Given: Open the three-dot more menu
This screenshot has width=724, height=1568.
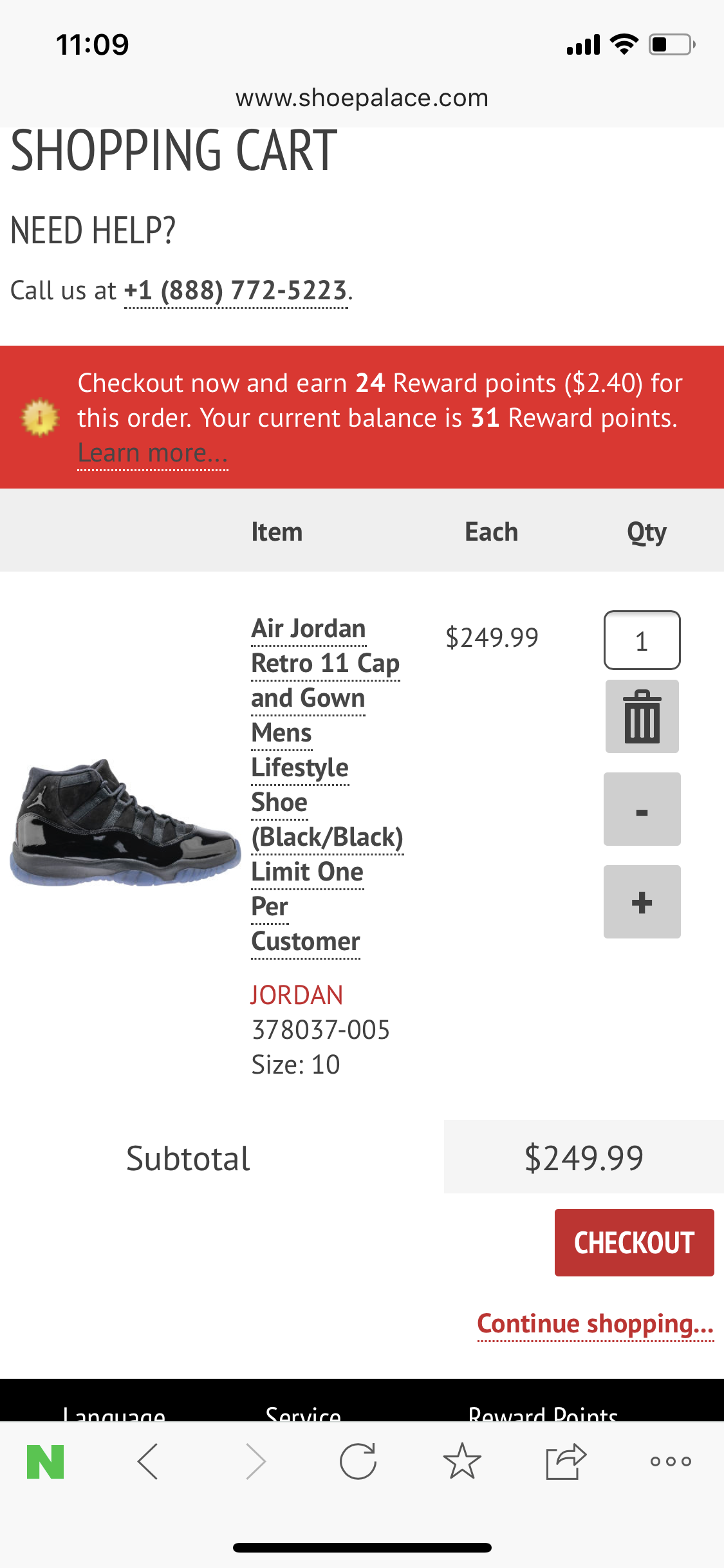Looking at the screenshot, I should (x=670, y=1462).
